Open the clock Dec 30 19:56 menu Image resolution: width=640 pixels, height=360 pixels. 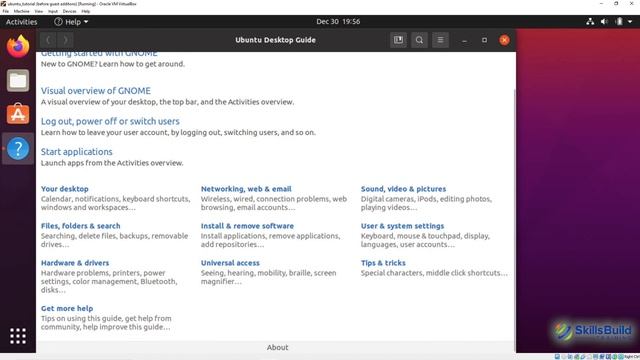point(338,22)
